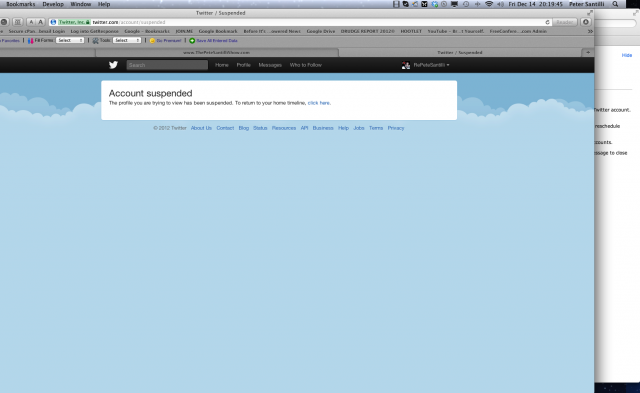Open DRUDGE REPORT 2012 bookmark
The height and width of the screenshot is (393, 640).
[368, 31]
